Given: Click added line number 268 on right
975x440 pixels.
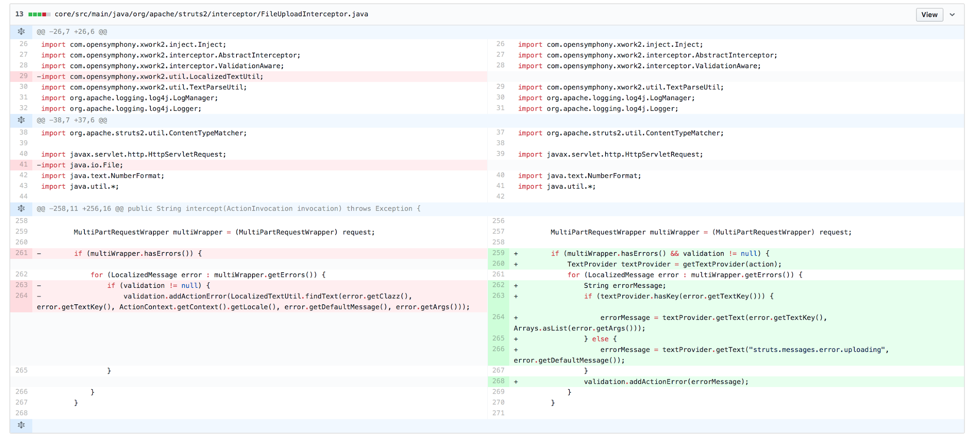Looking at the screenshot, I should [x=499, y=381].
